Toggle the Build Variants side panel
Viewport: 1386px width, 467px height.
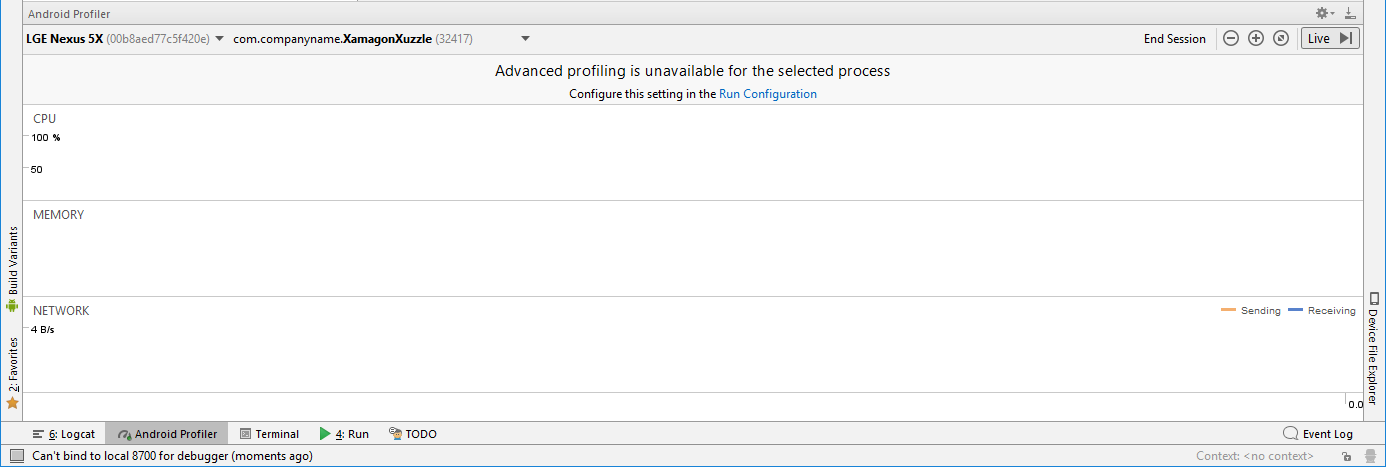[12, 268]
